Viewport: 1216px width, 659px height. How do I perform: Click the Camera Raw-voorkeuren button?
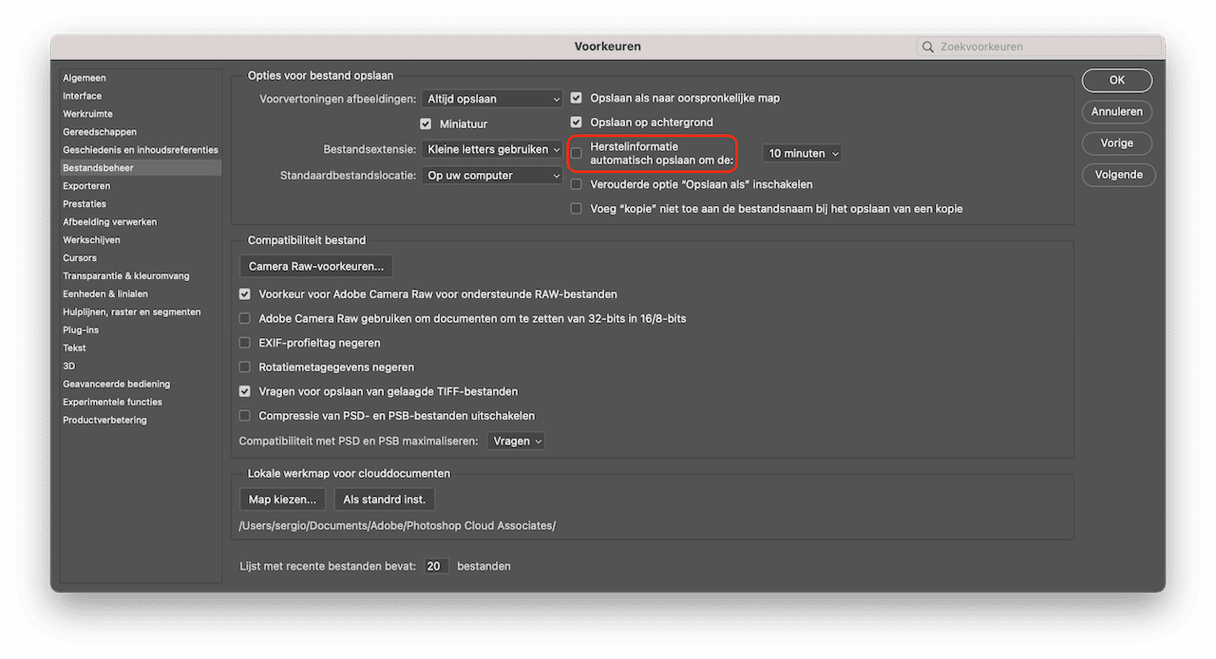[x=316, y=267]
